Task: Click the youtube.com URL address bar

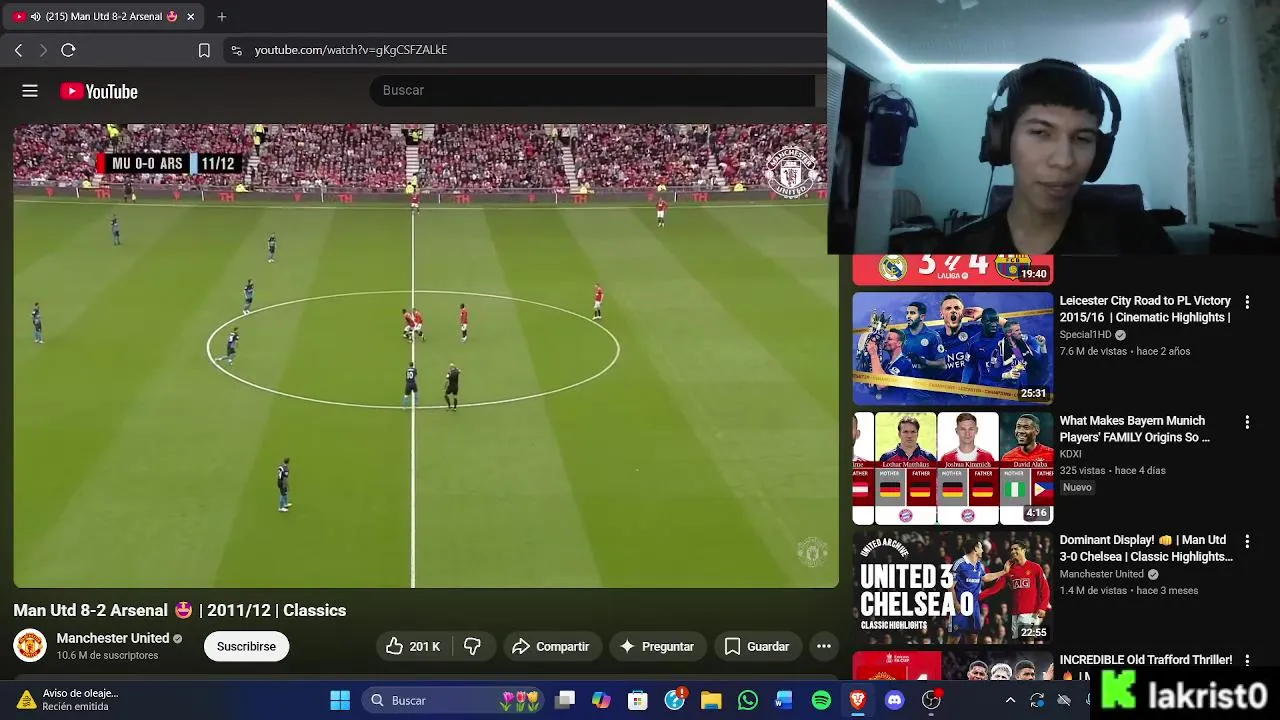Action: 351,50
